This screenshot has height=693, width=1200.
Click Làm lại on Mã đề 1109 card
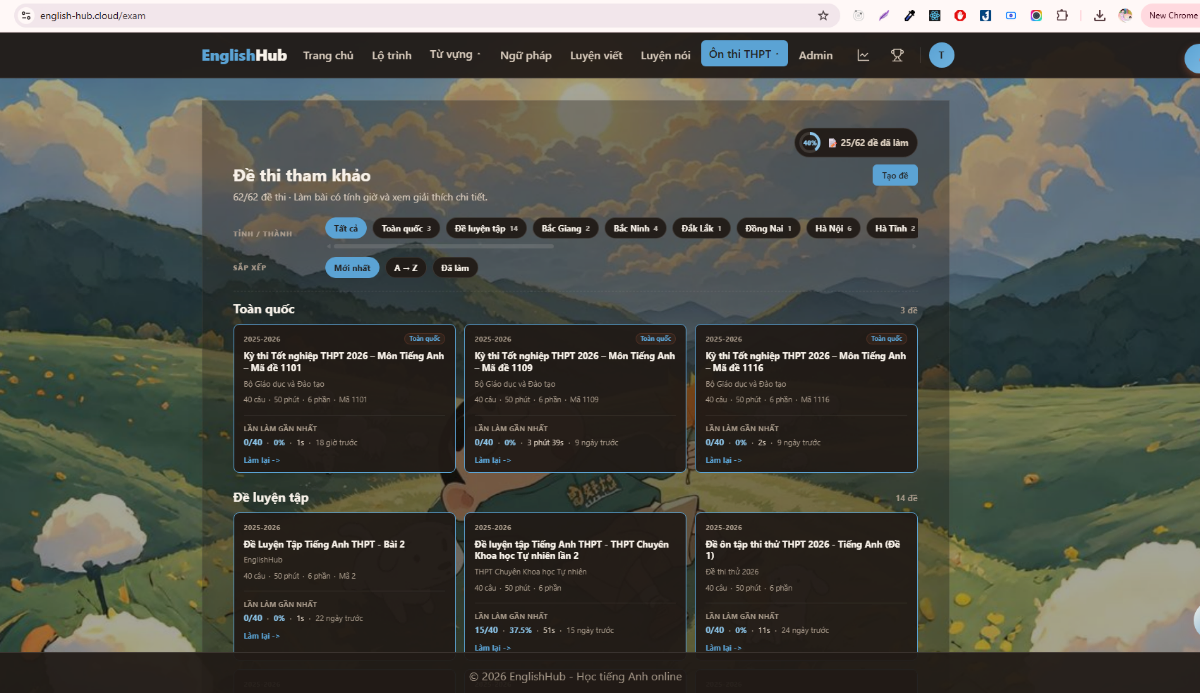pyautogui.click(x=493, y=460)
